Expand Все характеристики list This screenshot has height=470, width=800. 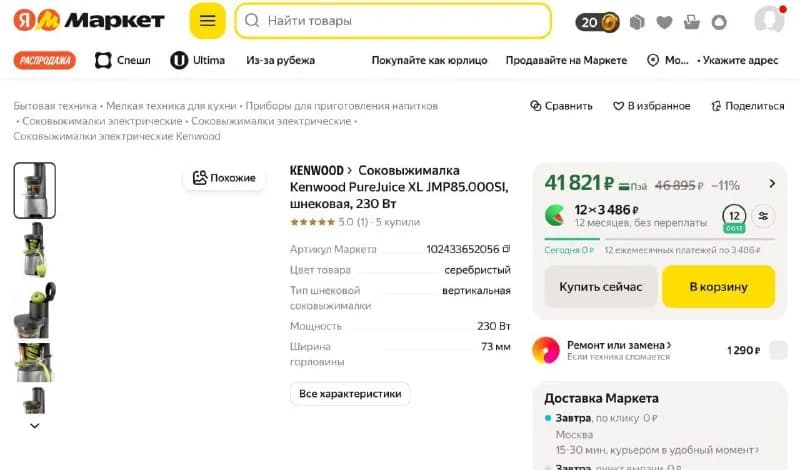click(350, 394)
